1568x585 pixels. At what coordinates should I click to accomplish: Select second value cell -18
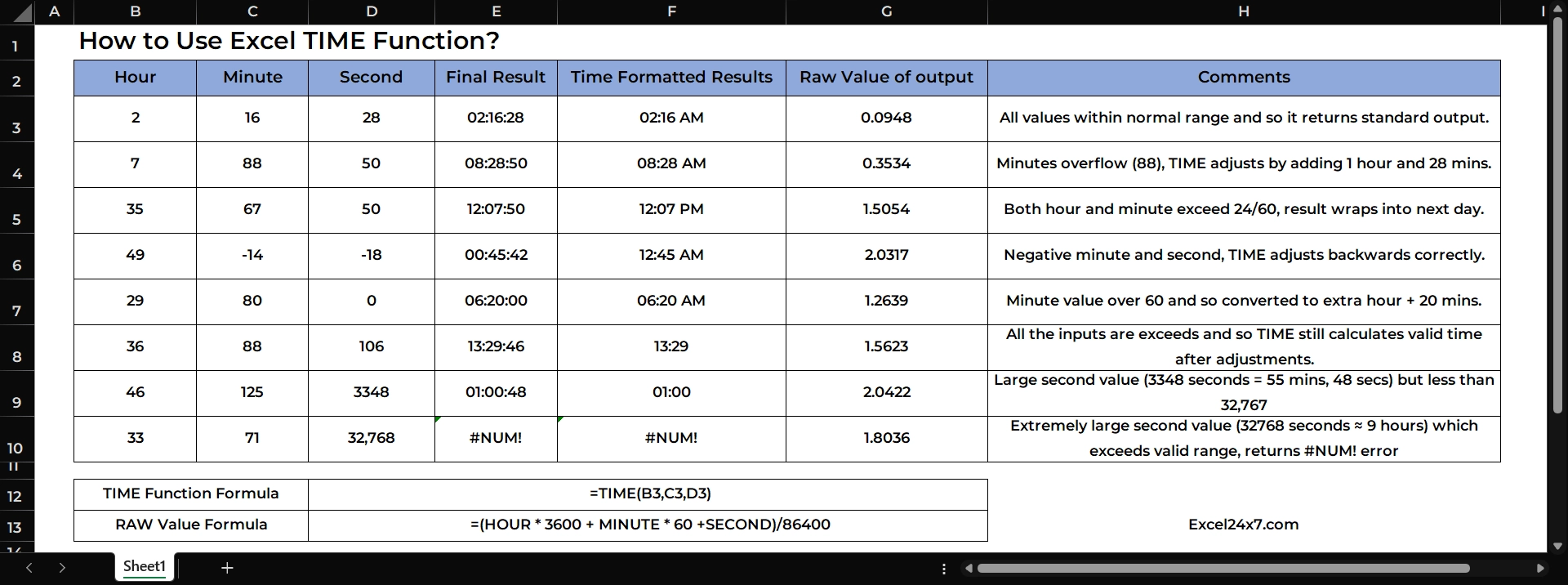[372, 257]
